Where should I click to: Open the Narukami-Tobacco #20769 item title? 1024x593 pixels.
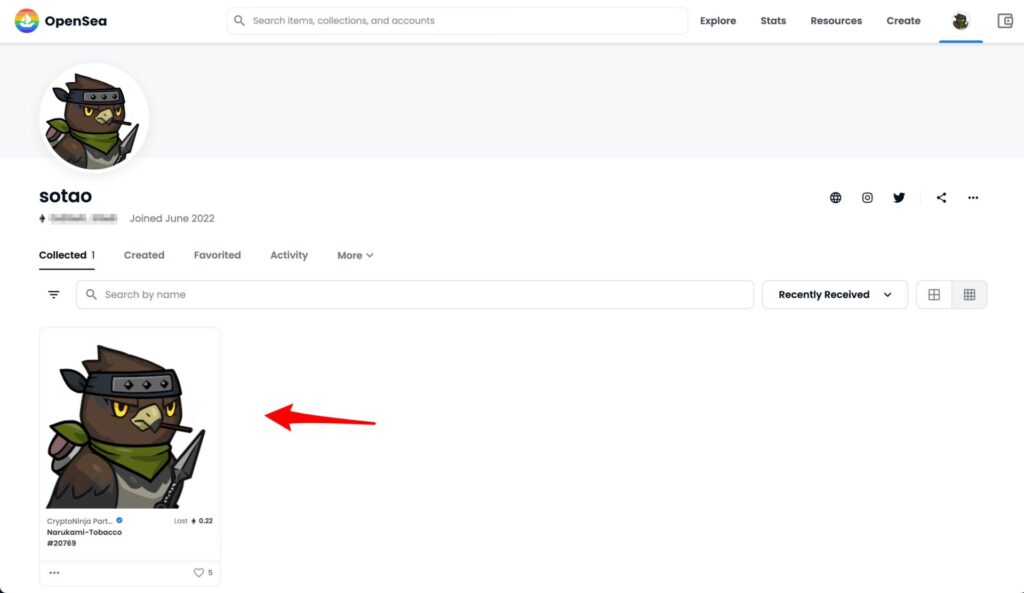pos(84,537)
